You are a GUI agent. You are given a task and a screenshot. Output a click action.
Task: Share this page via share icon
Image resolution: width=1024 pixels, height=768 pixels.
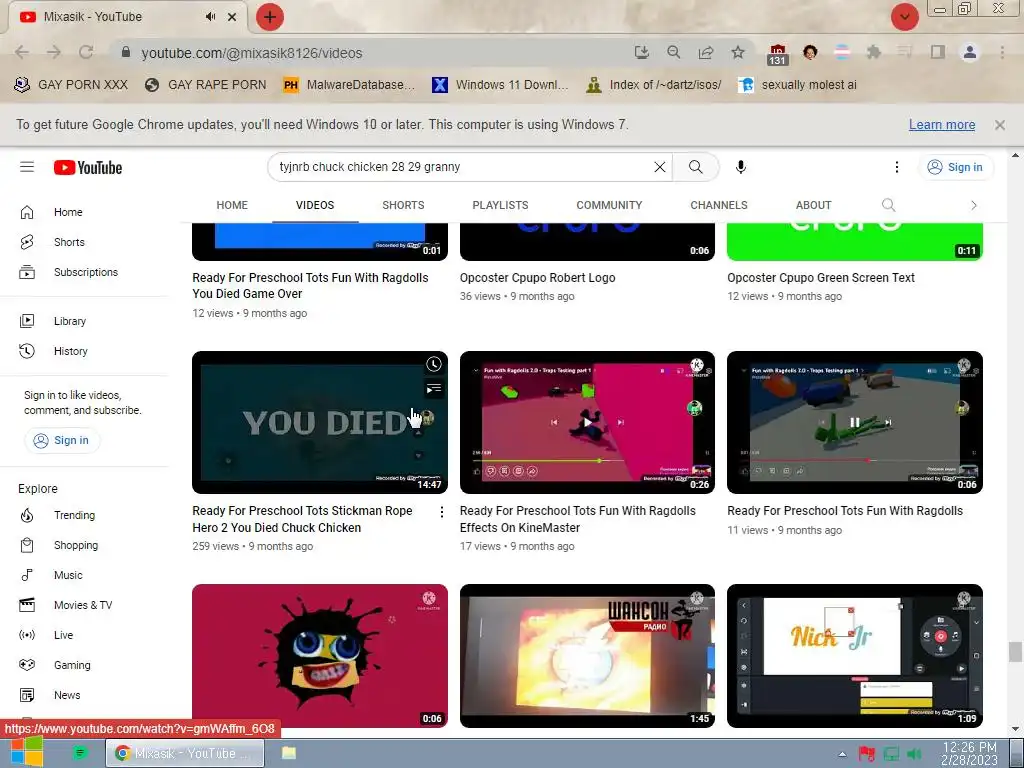coord(706,52)
